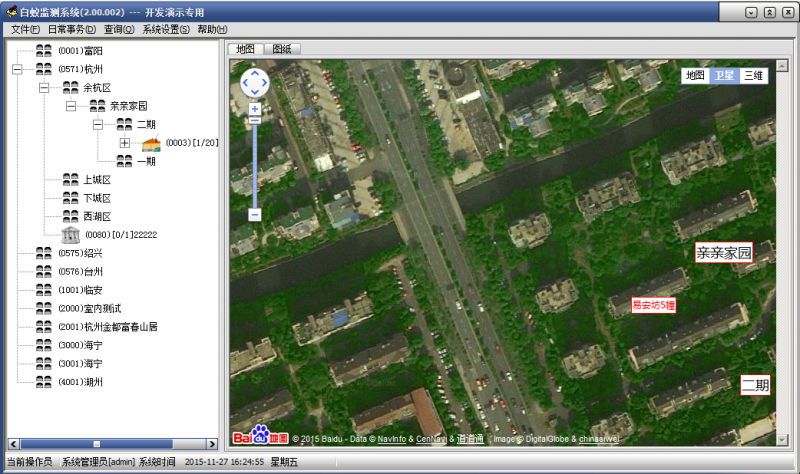Collapse the 亲亲家园 tree node

click(x=71, y=106)
